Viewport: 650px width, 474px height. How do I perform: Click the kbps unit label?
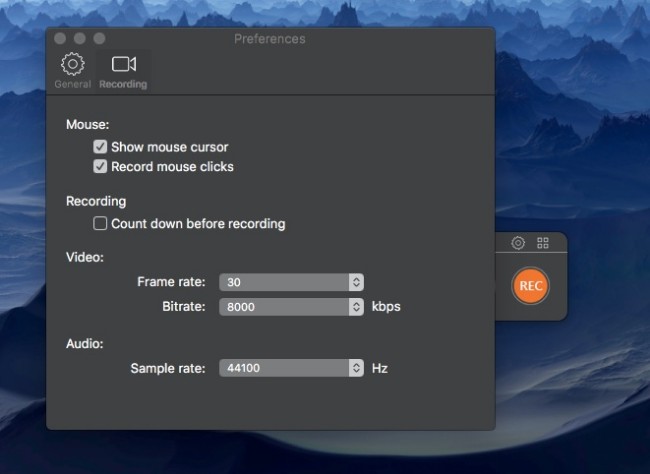(x=386, y=307)
